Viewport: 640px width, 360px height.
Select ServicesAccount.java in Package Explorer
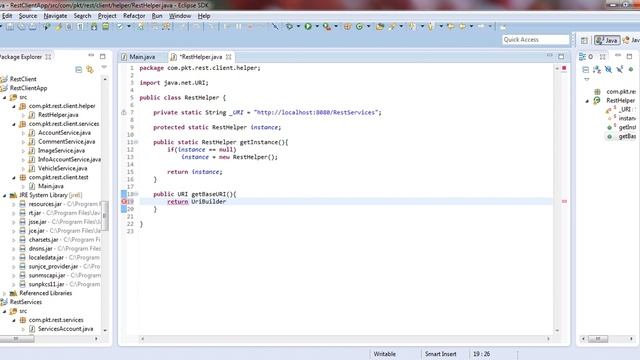(x=65, y=329)
